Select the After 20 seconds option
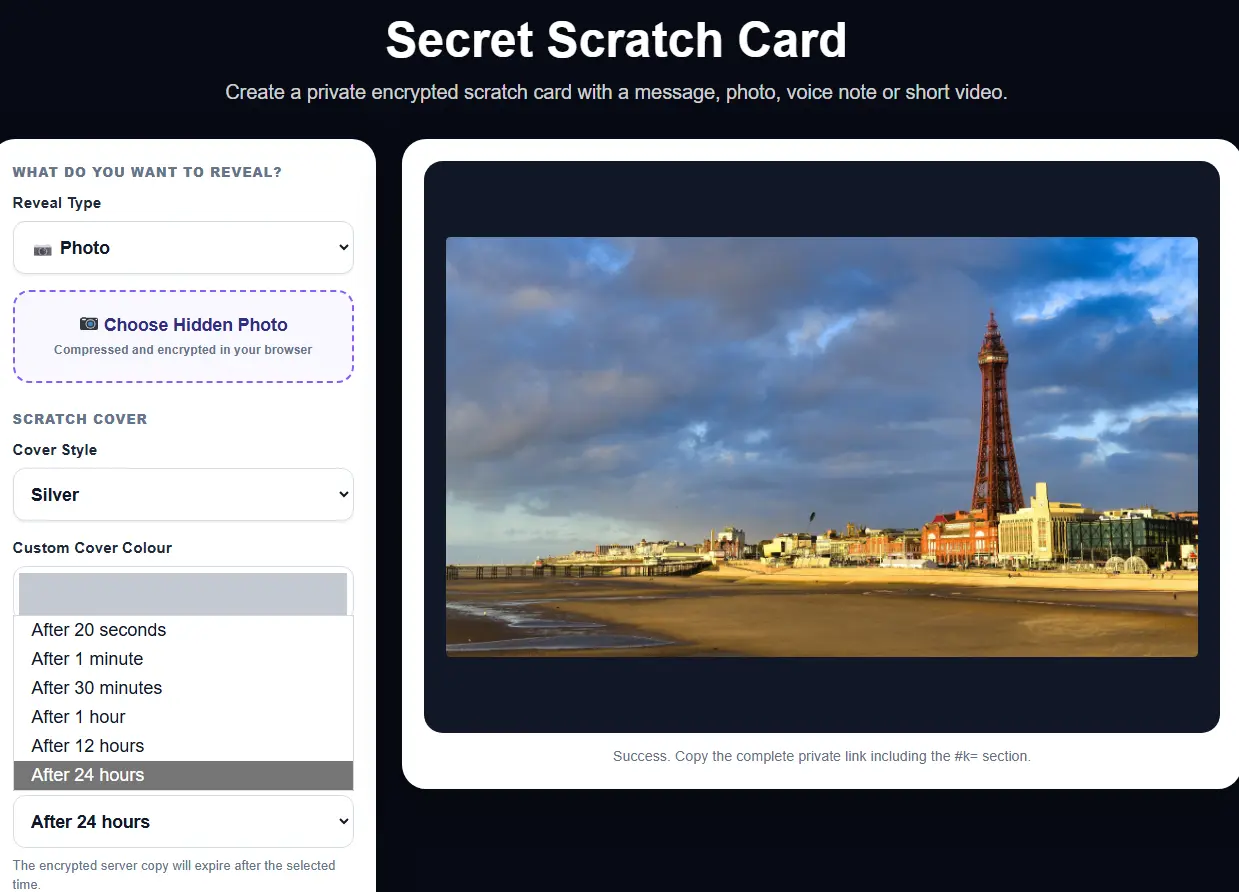Screen dimensions: 1239x892 coord(183,630)
